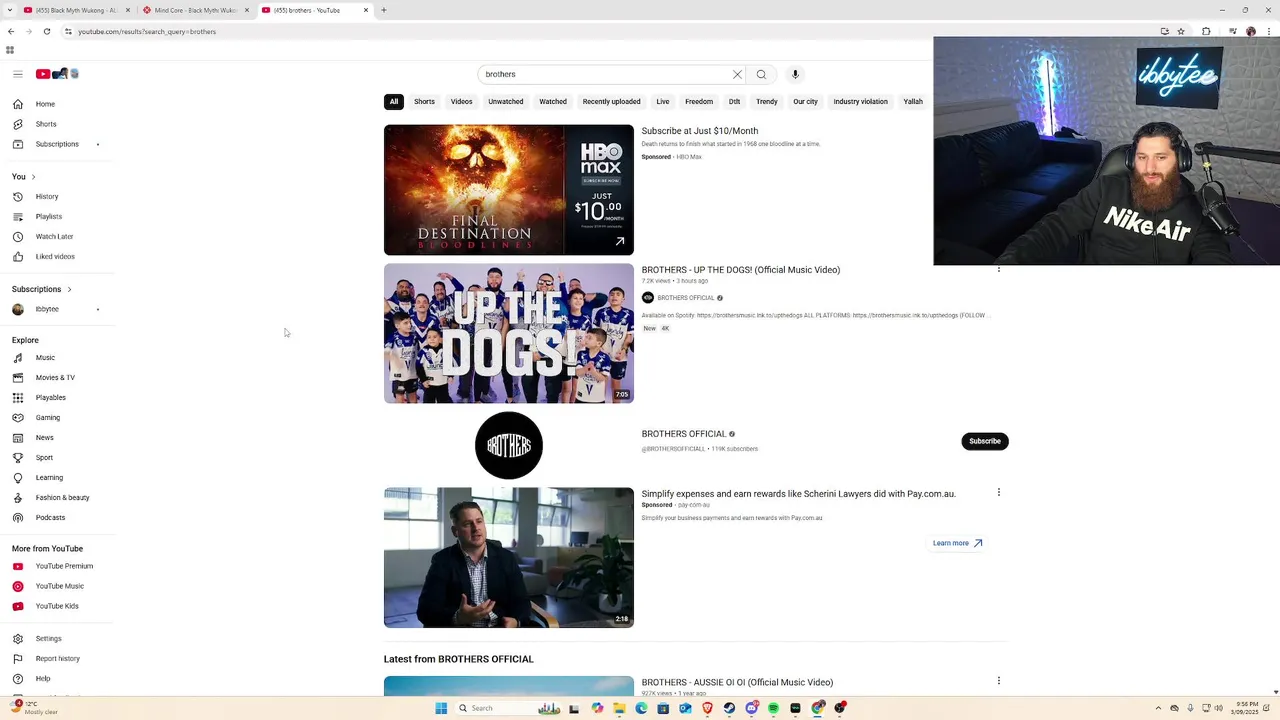Open BROTHERS - AUSSIE OI OI video title
The image size is (1280, 720).
(737, 682)
